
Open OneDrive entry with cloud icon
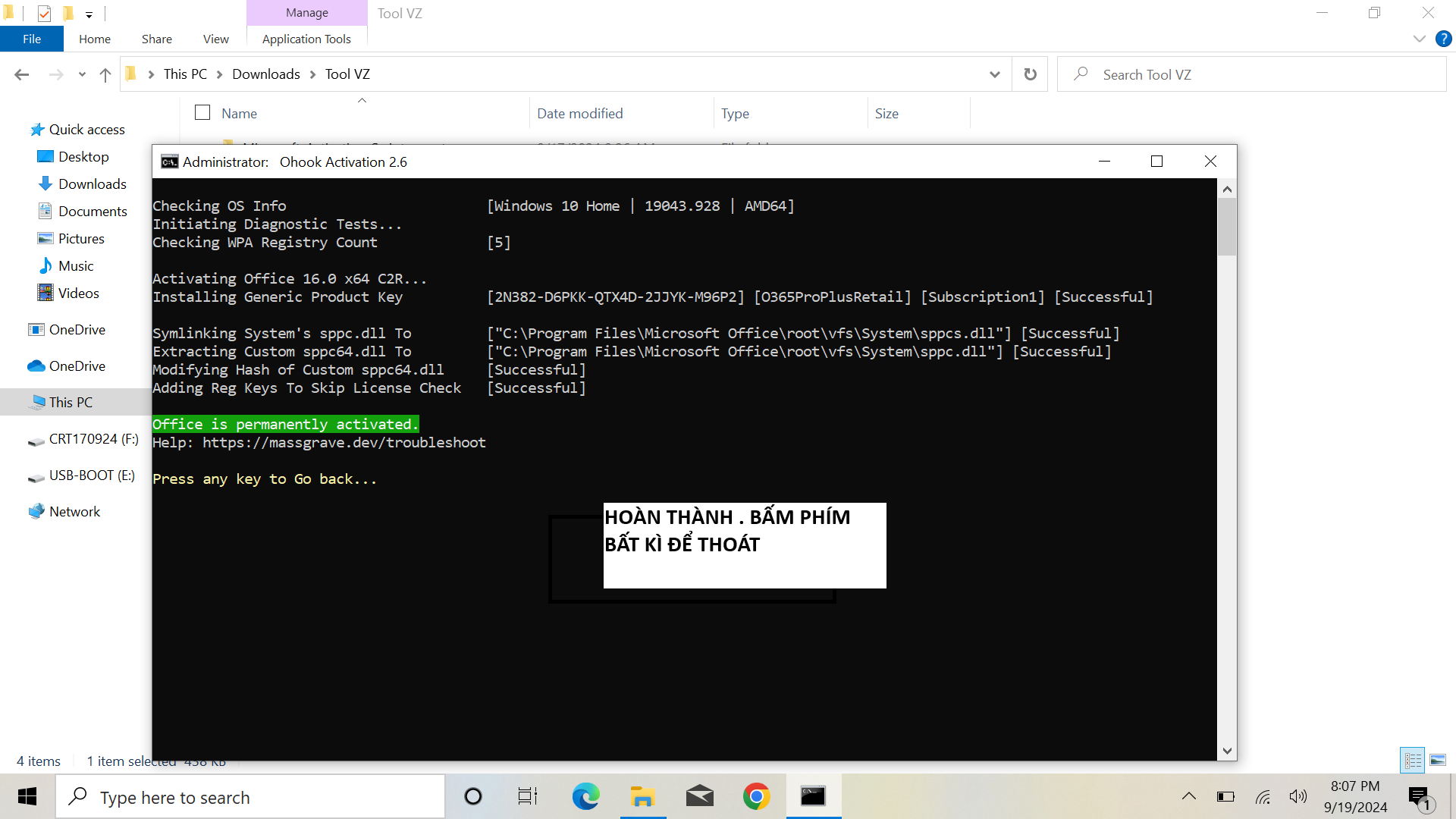[67, 366]
